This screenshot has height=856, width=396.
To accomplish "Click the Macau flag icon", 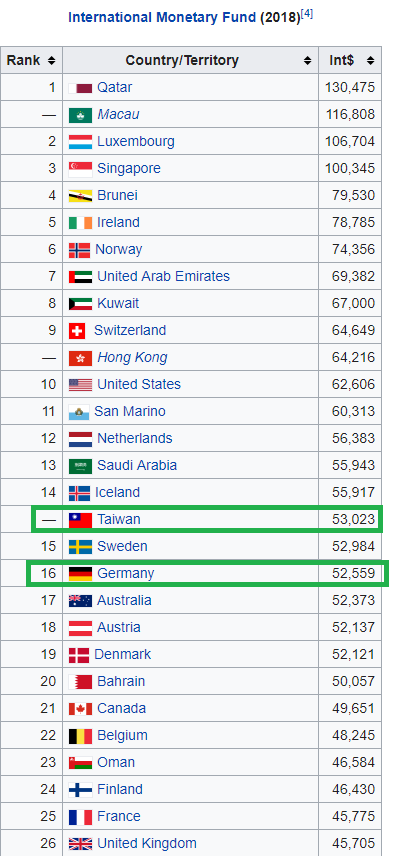I will coord(80,115).
